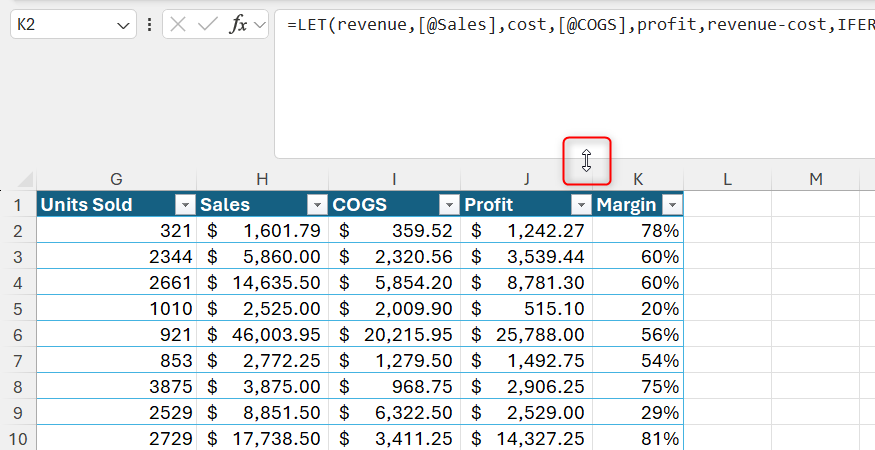This screenshot has width=875, height=450.
Task: Select the Sales cell 1,601.79
Action: click(262, 231)
